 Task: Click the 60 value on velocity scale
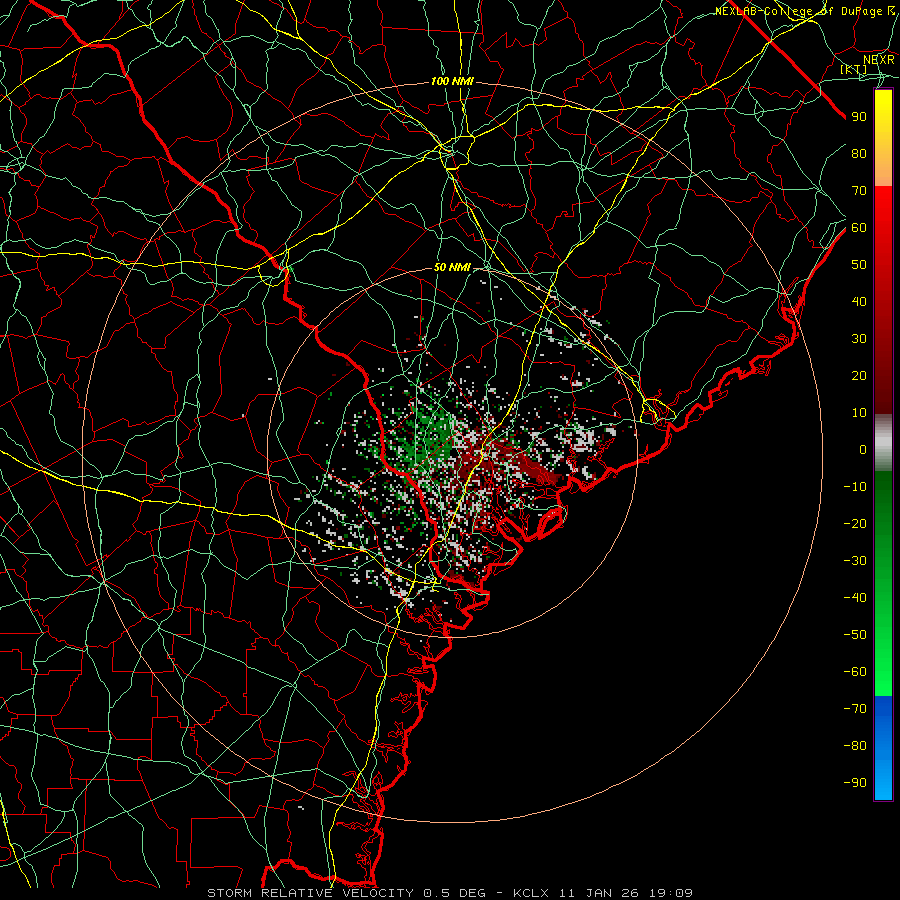[859, 228]
